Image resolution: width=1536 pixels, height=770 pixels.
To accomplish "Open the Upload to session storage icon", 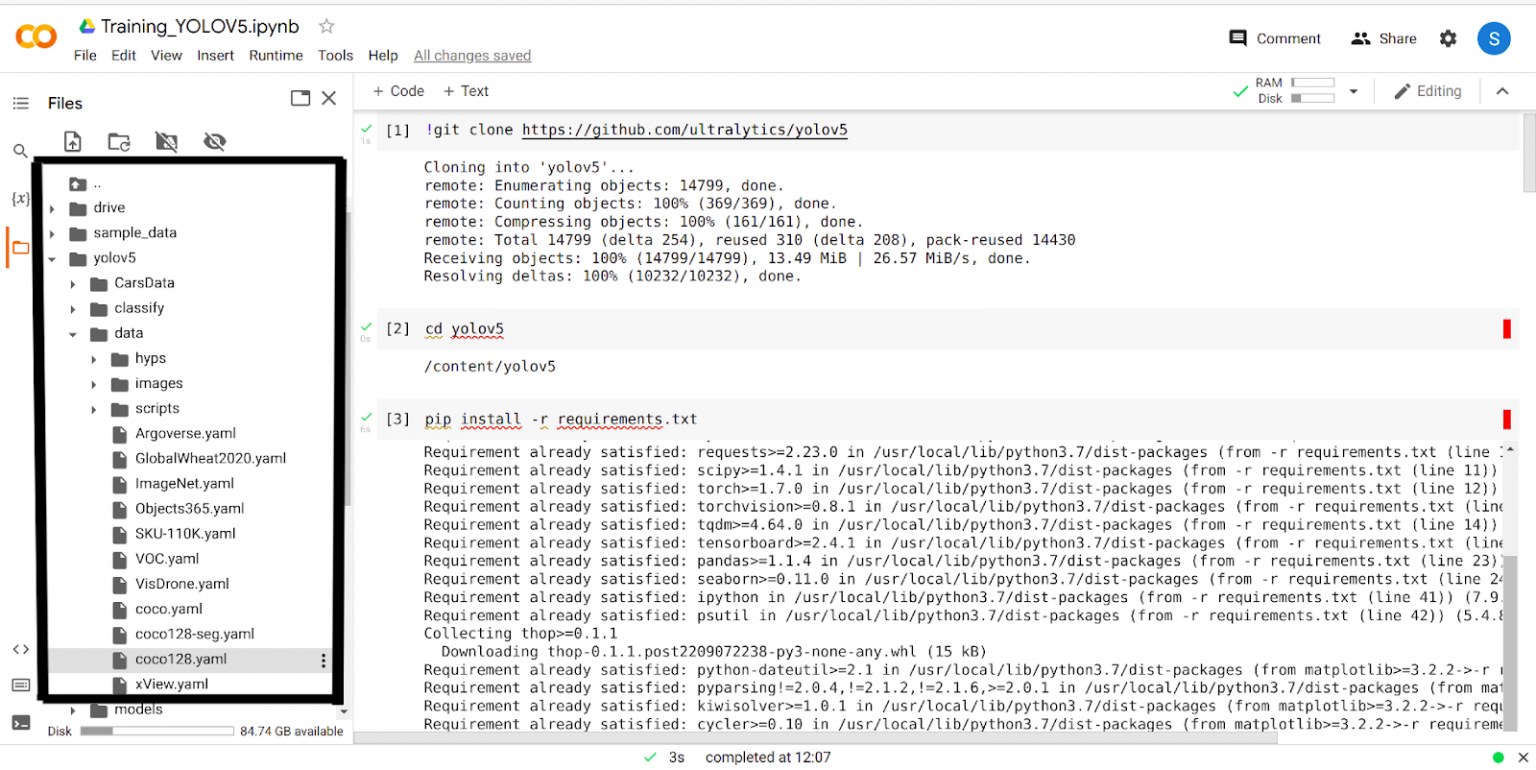I will 72,141.
